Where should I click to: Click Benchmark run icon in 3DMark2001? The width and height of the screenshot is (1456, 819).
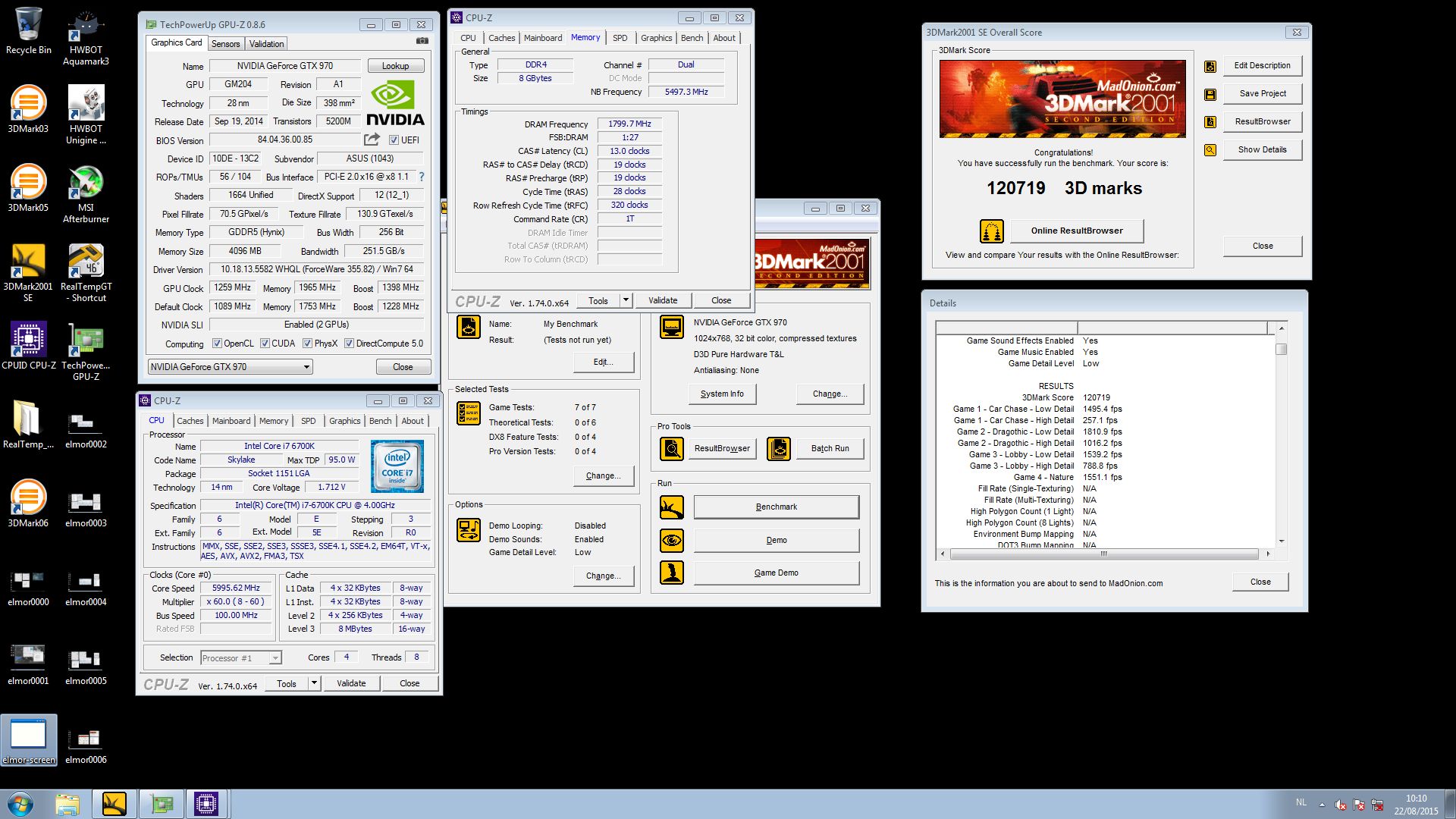coord(671,507)
